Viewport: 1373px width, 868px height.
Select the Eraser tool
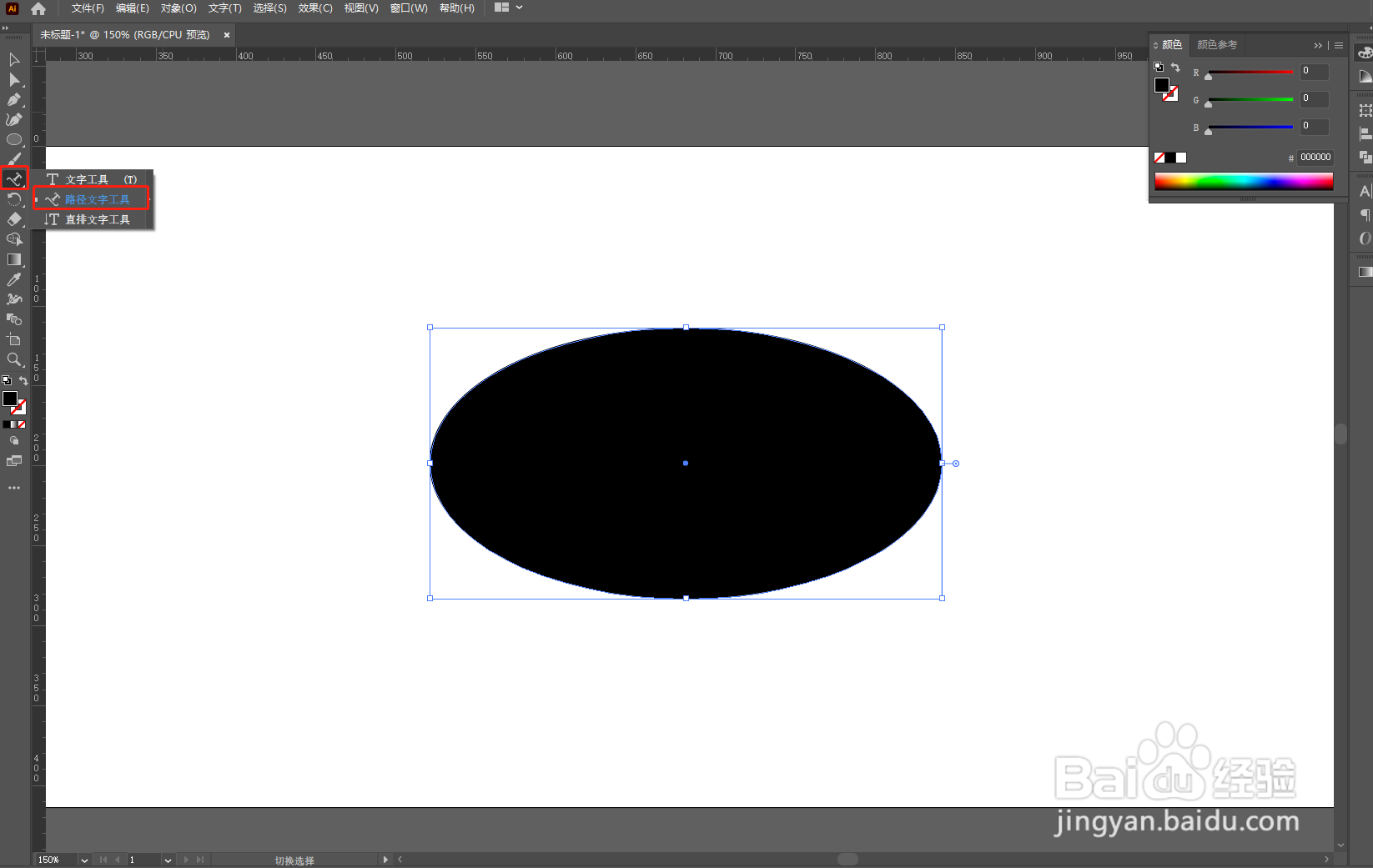[14, 219]
